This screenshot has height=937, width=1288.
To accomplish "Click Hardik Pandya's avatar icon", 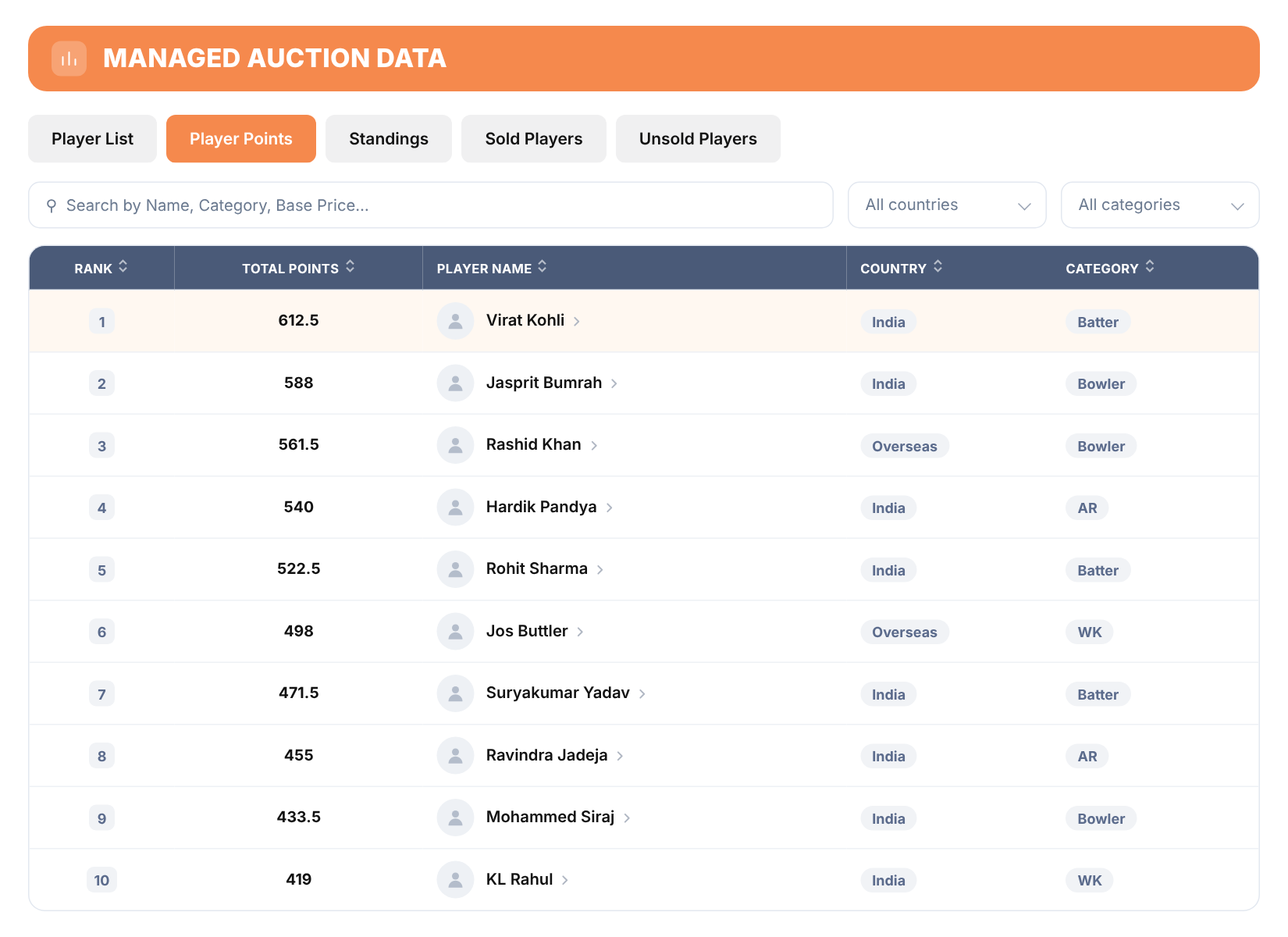I will [x=456, y=508].
